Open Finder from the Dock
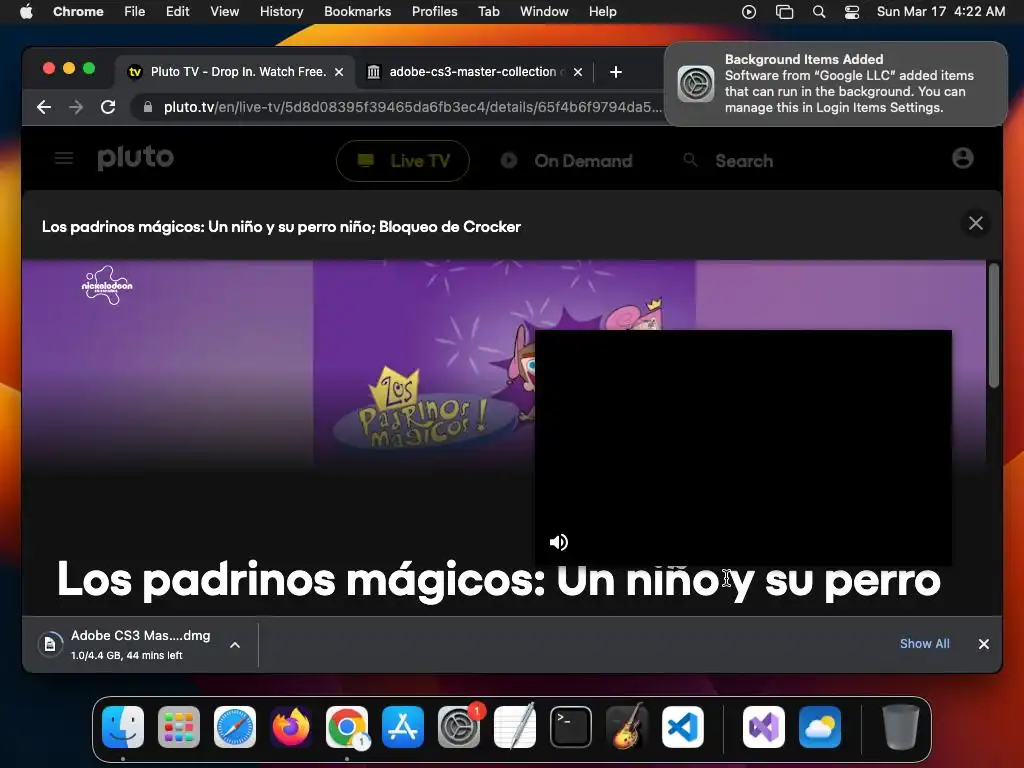1024x768 pixels. point(123,727)
